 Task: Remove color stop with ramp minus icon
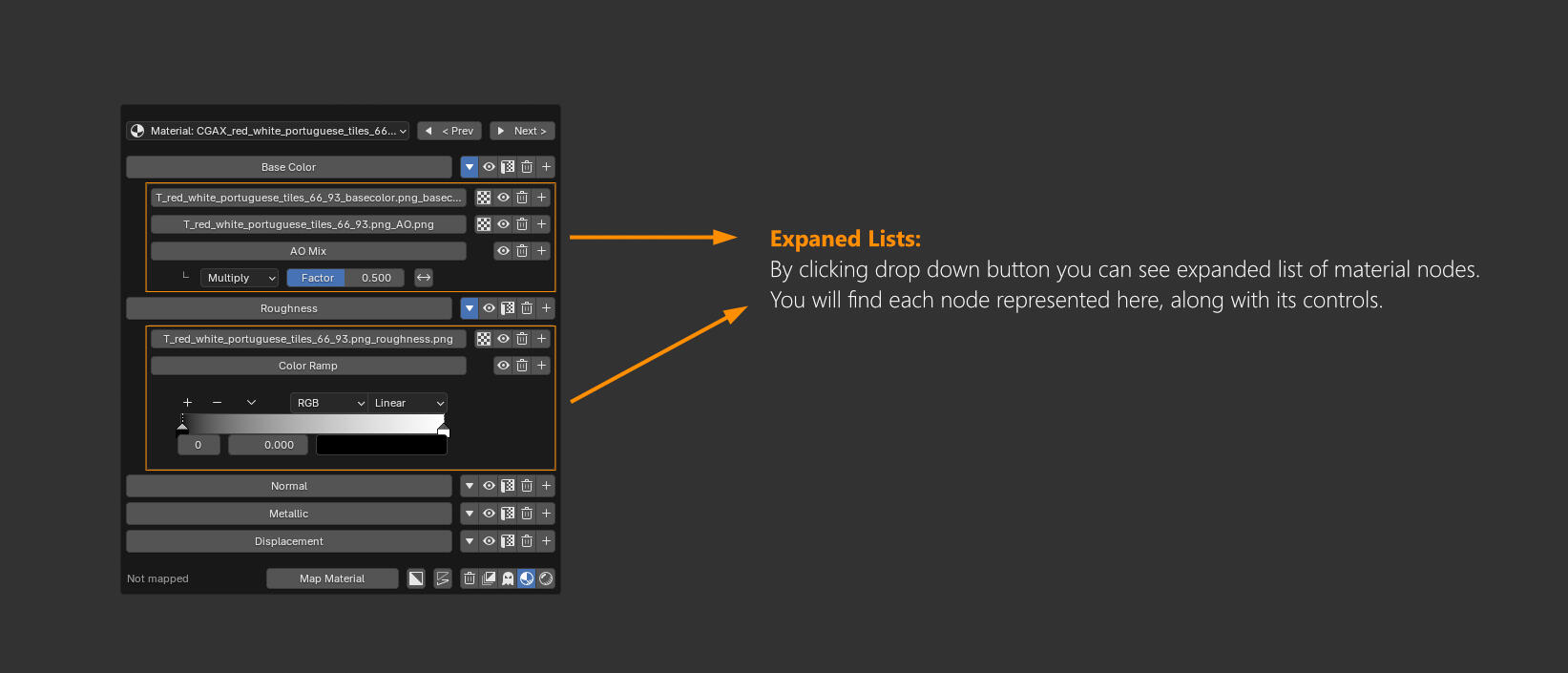point(218,403)
